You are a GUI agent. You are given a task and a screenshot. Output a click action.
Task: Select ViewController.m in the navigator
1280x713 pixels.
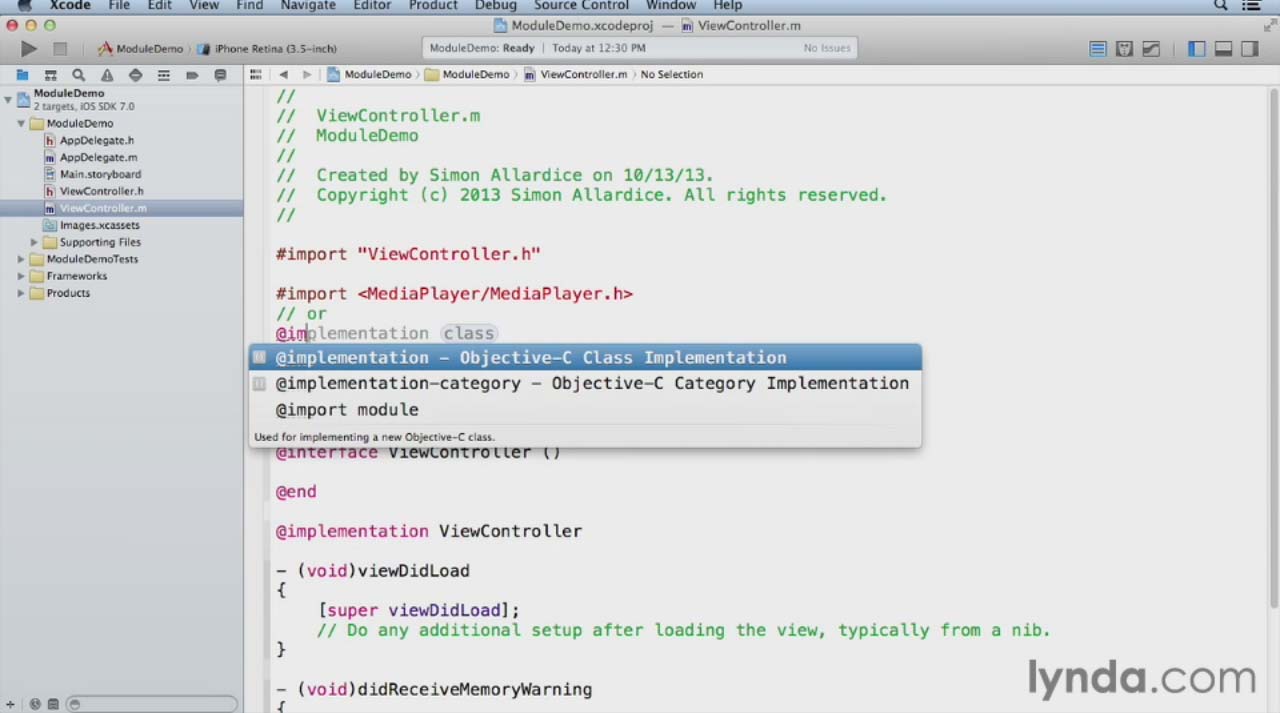tap(103, 208)
